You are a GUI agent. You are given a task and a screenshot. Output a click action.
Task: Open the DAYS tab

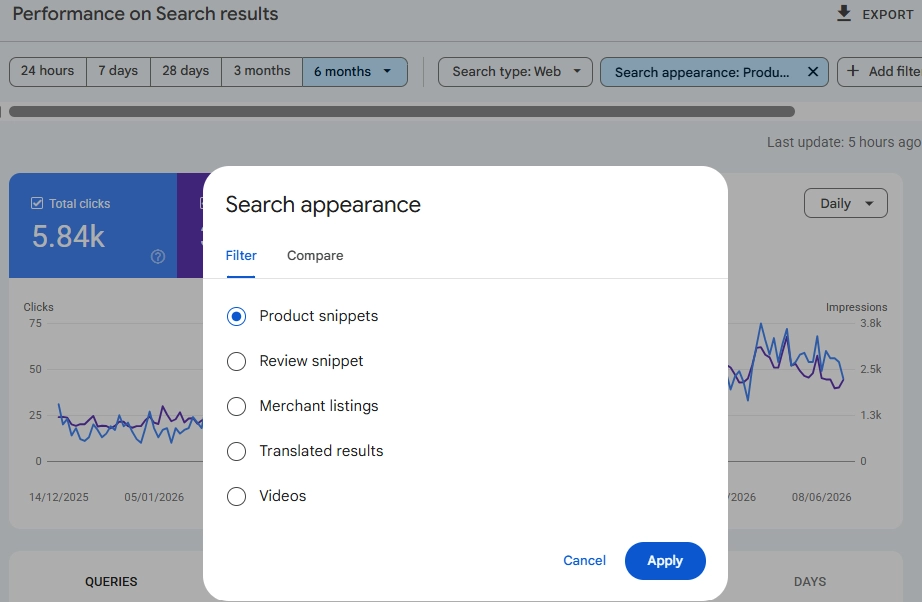pos(810,581)
